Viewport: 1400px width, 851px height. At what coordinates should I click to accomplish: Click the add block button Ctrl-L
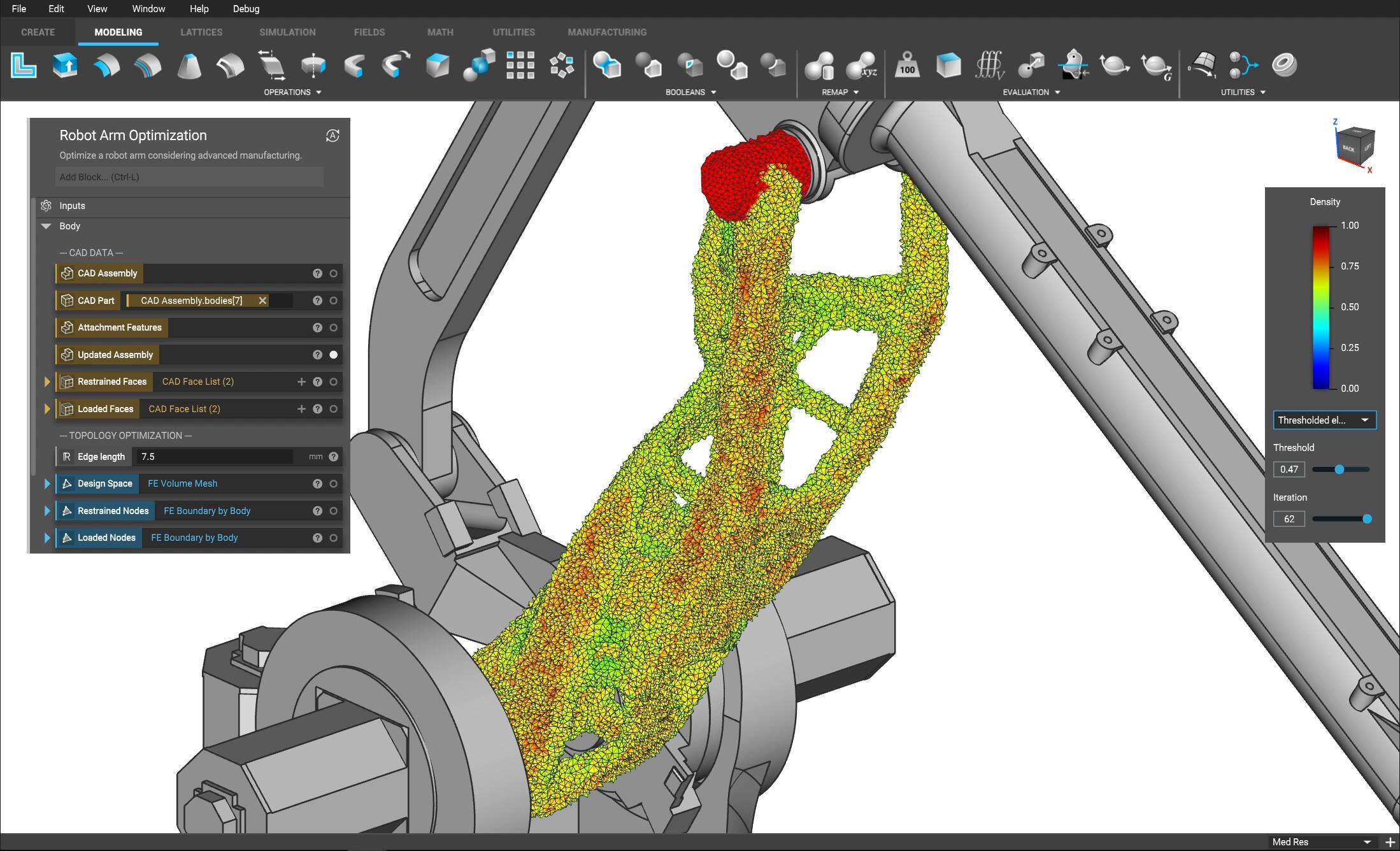pos(189,177)
